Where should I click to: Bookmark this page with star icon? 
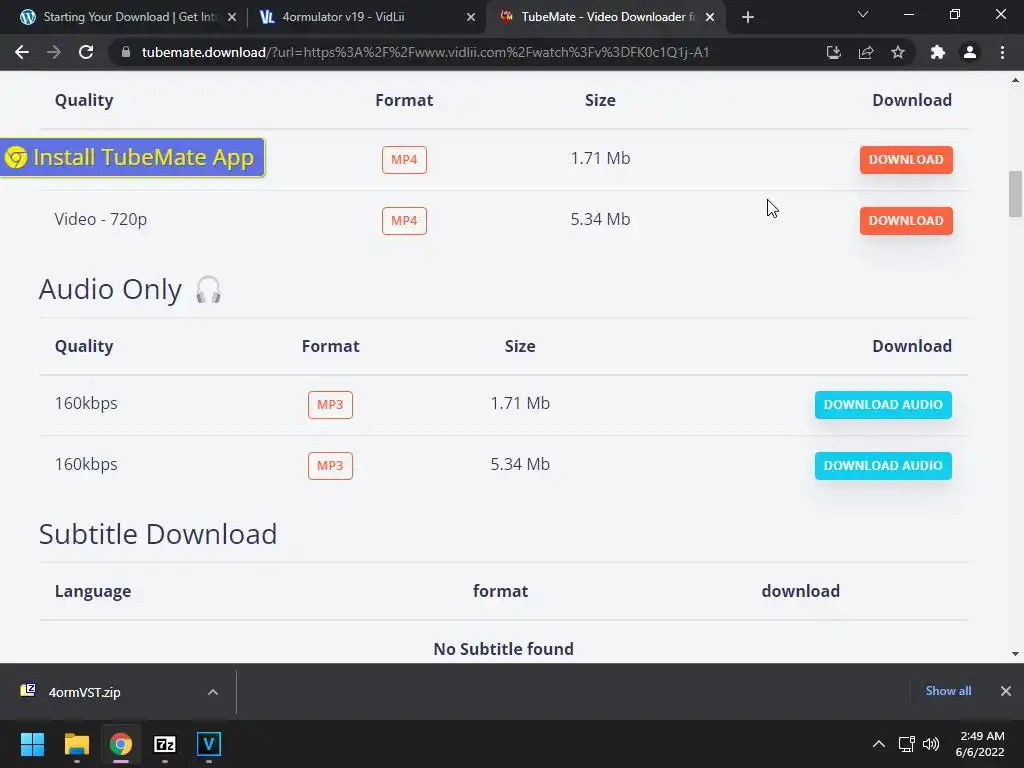point(898,52)
